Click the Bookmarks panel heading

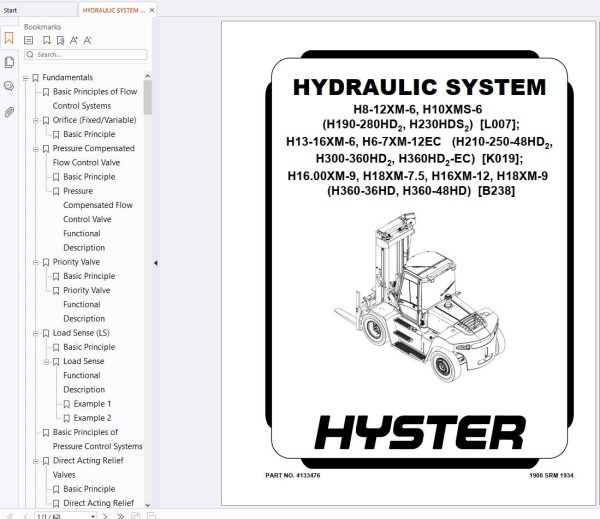42,27
